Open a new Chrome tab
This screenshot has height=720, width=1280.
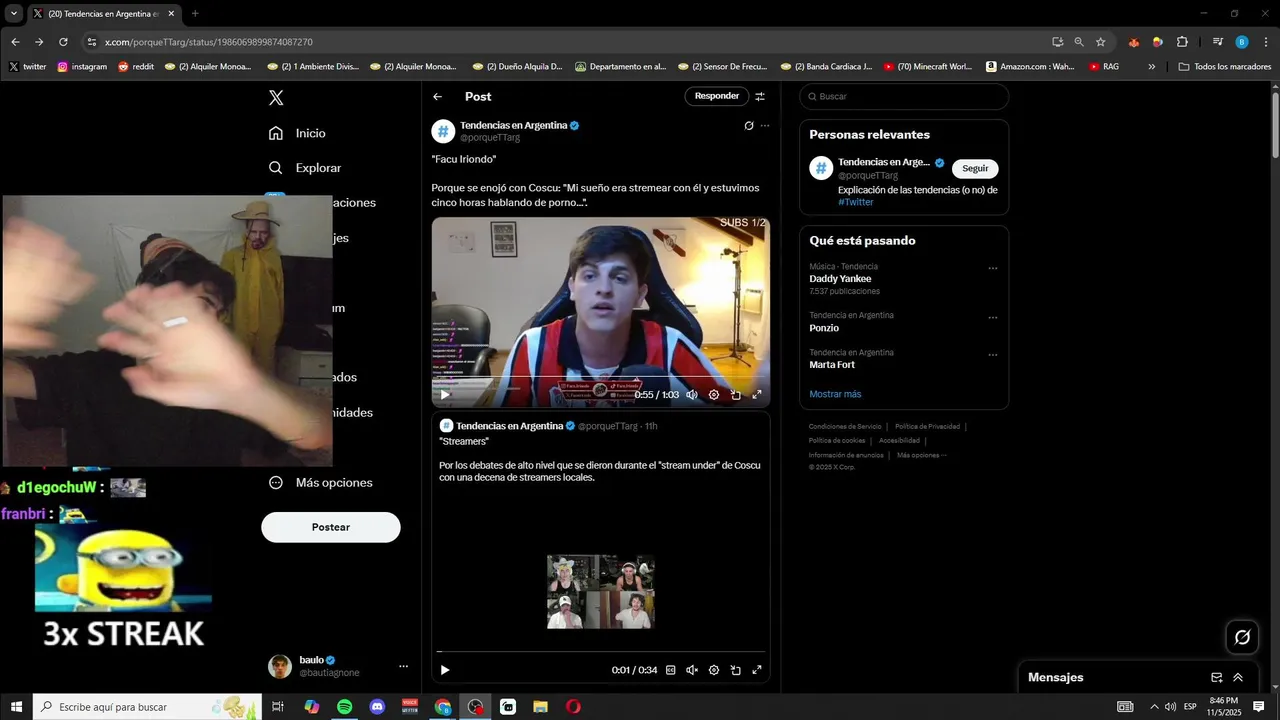(195, 14)
